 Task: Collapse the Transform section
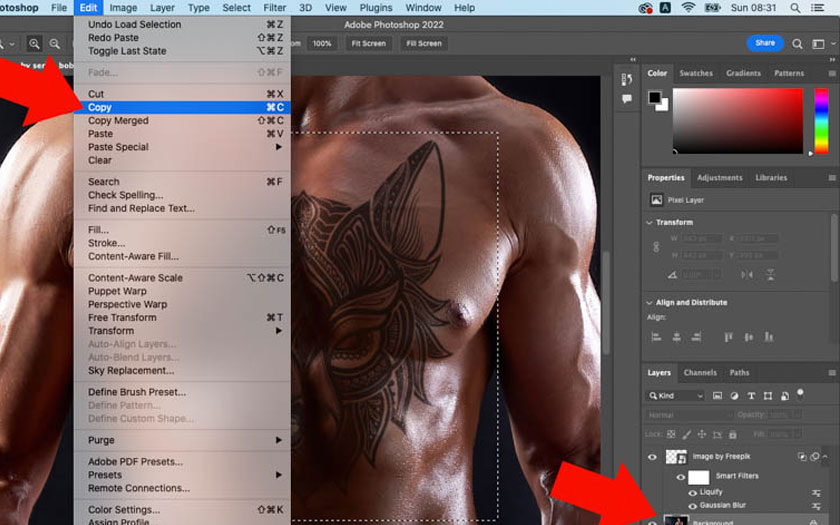tap(649, 223)
